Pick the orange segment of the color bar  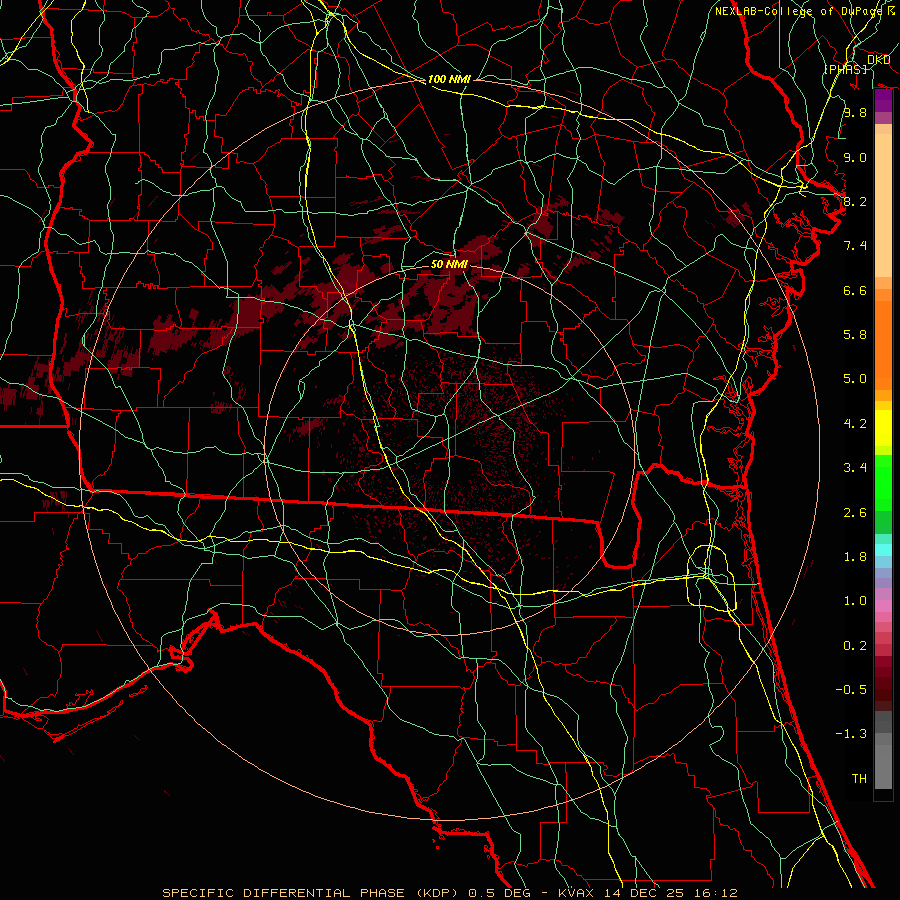coord(883,344)
